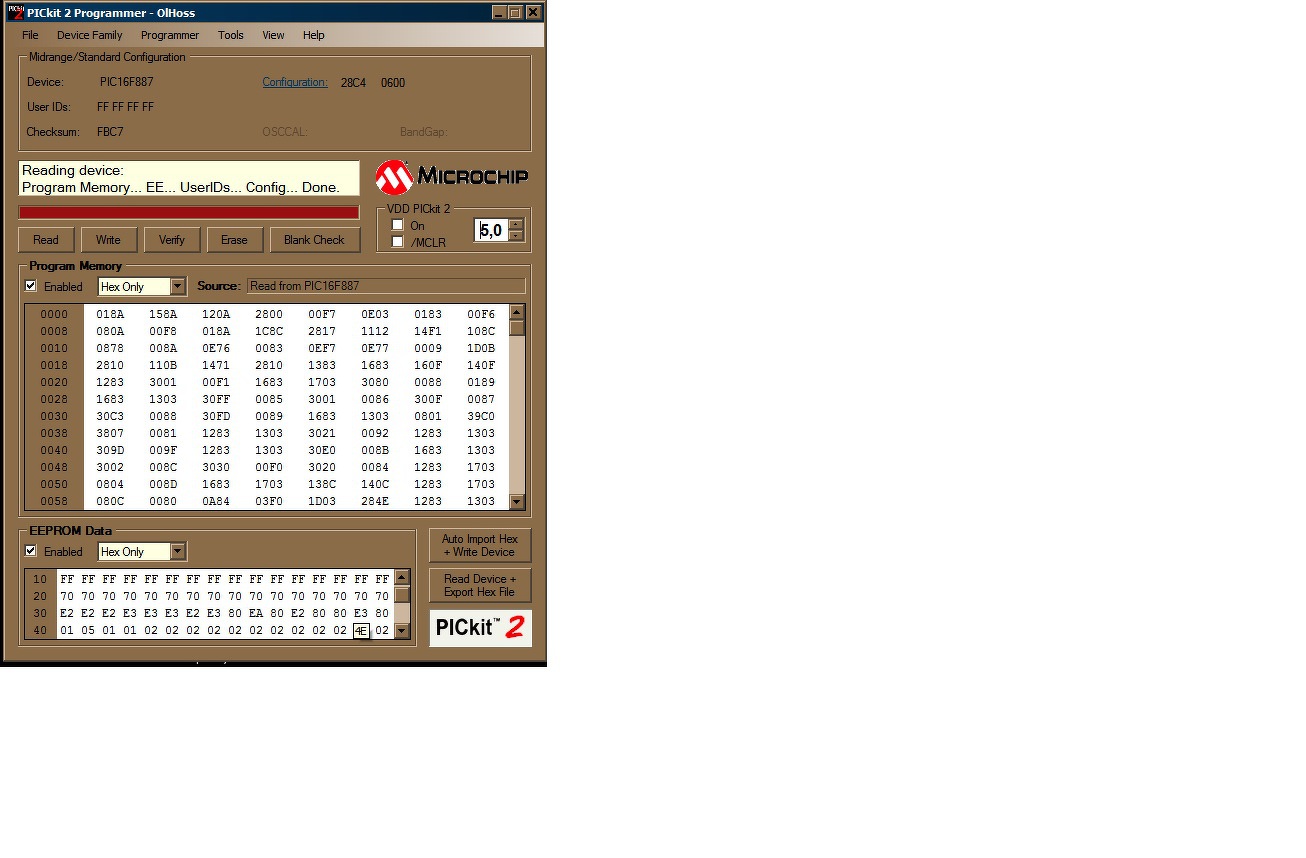Open the Programmer menu
1306x858 pixels.
[170, 35]
